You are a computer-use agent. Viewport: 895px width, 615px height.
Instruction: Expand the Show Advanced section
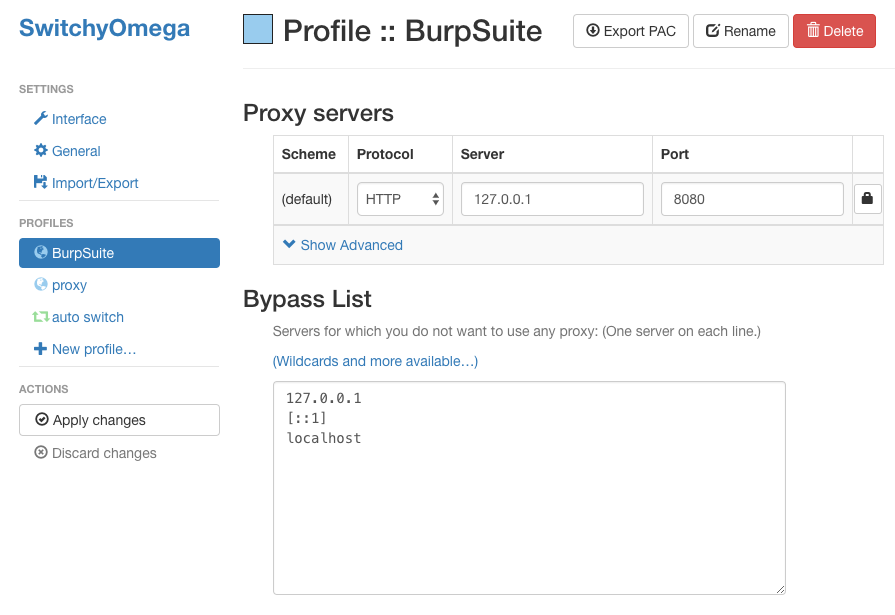coord(344,245)
